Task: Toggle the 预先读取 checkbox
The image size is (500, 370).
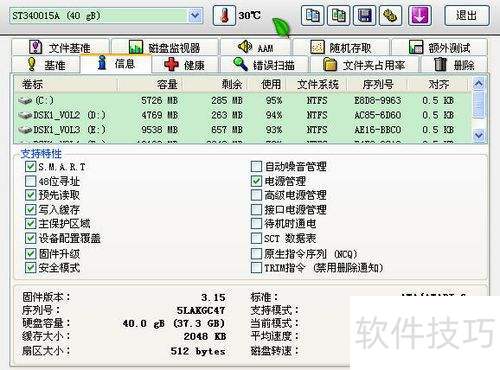Action: coord(30,195)
